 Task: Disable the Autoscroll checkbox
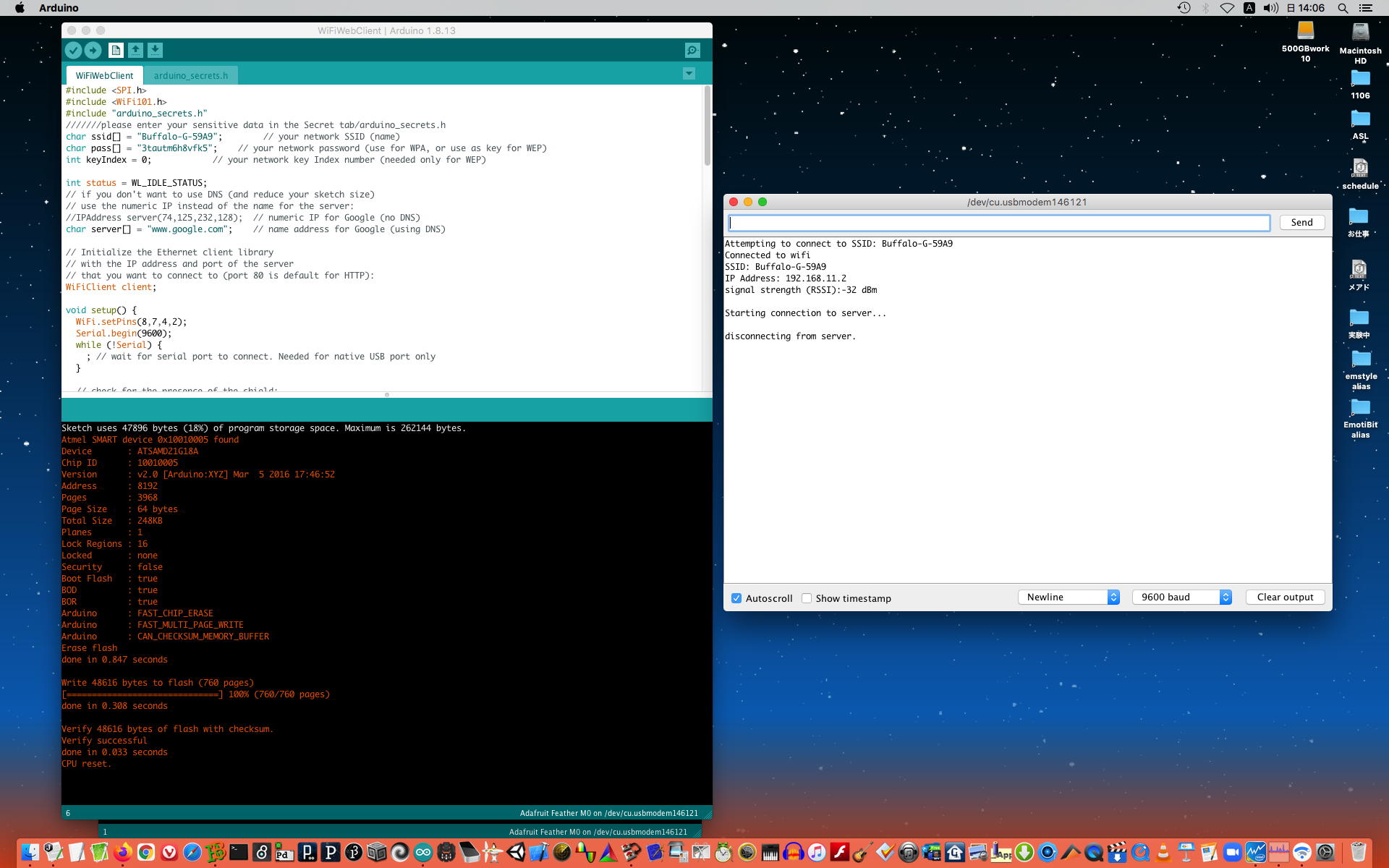pyautogui.click(x=736, y=598)
